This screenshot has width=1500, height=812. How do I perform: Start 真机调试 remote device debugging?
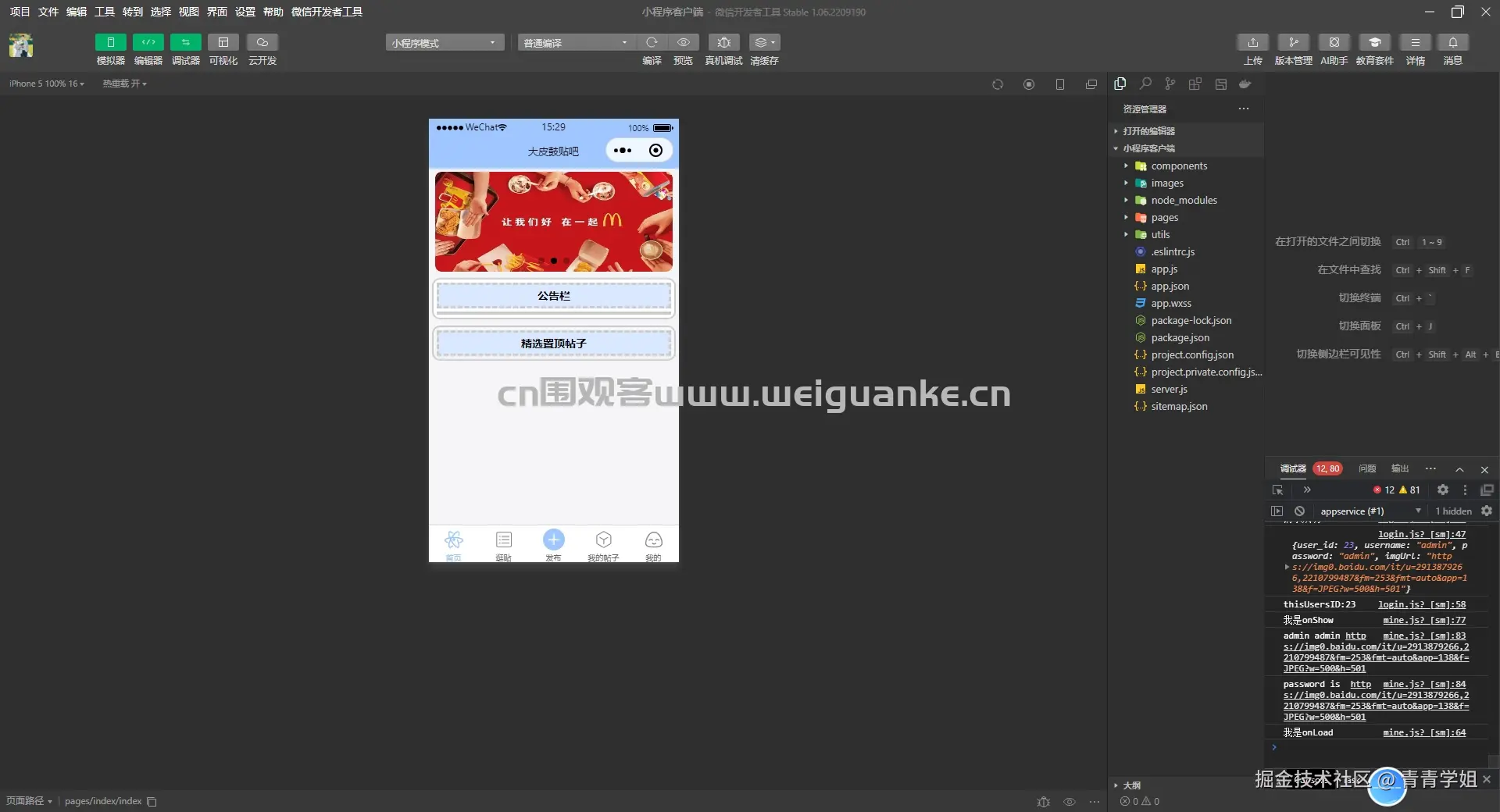[723, 42]
